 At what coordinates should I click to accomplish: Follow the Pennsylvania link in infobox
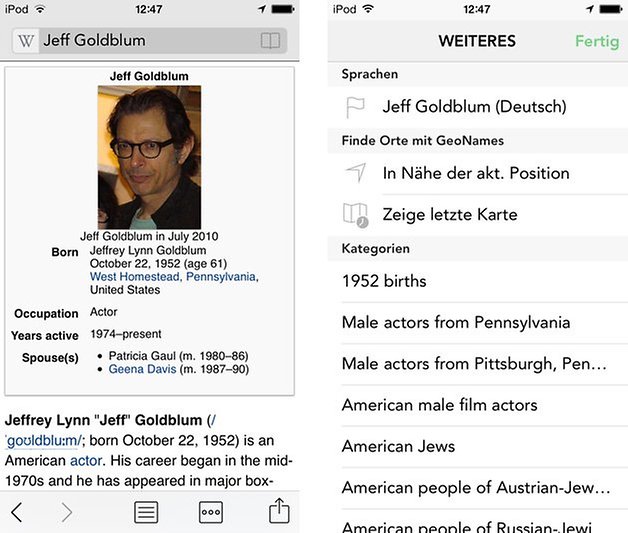[x=221, y=277]
